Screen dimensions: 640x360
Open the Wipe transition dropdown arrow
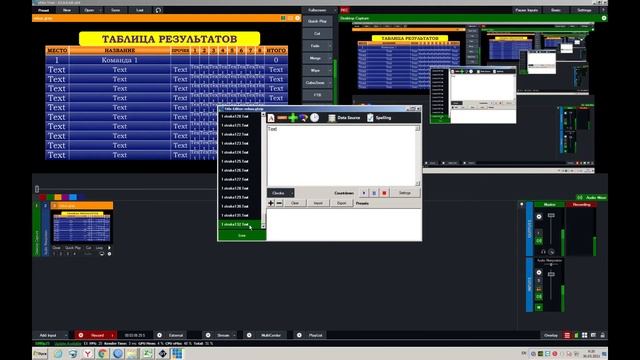click(x=330, y=70)
